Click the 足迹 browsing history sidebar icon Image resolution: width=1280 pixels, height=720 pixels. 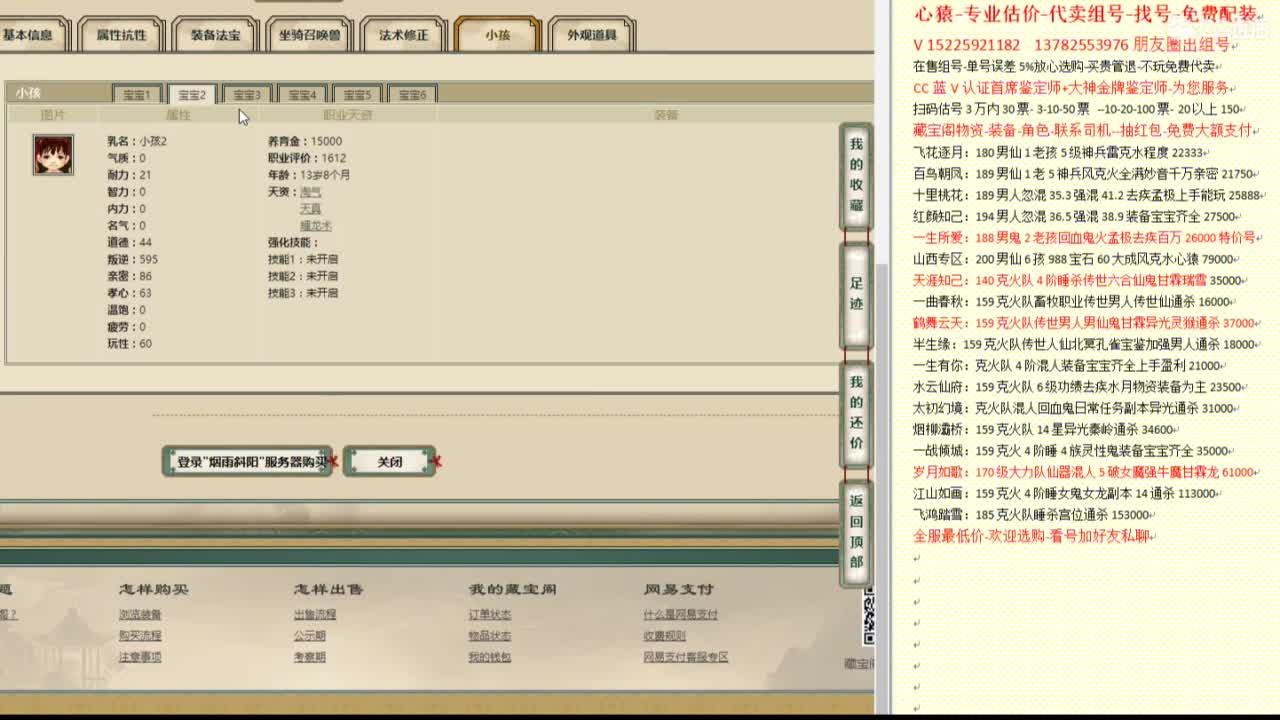pos(855,295)
